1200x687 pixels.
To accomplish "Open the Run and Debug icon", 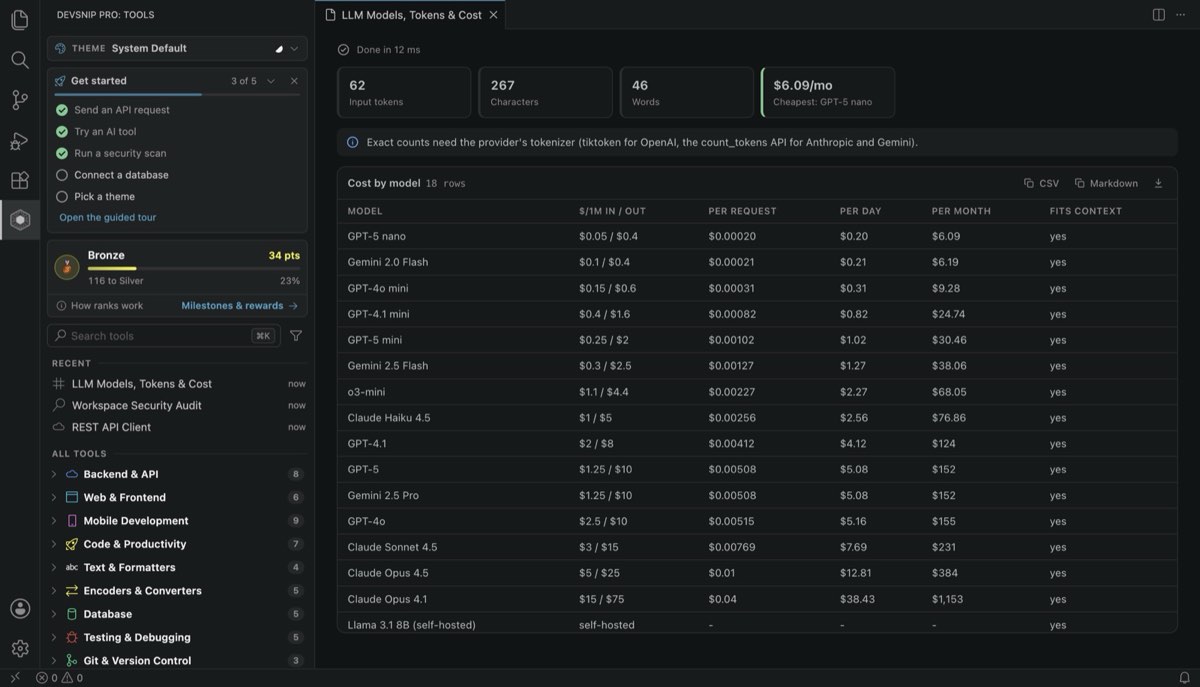I will (x=20, y=140).
